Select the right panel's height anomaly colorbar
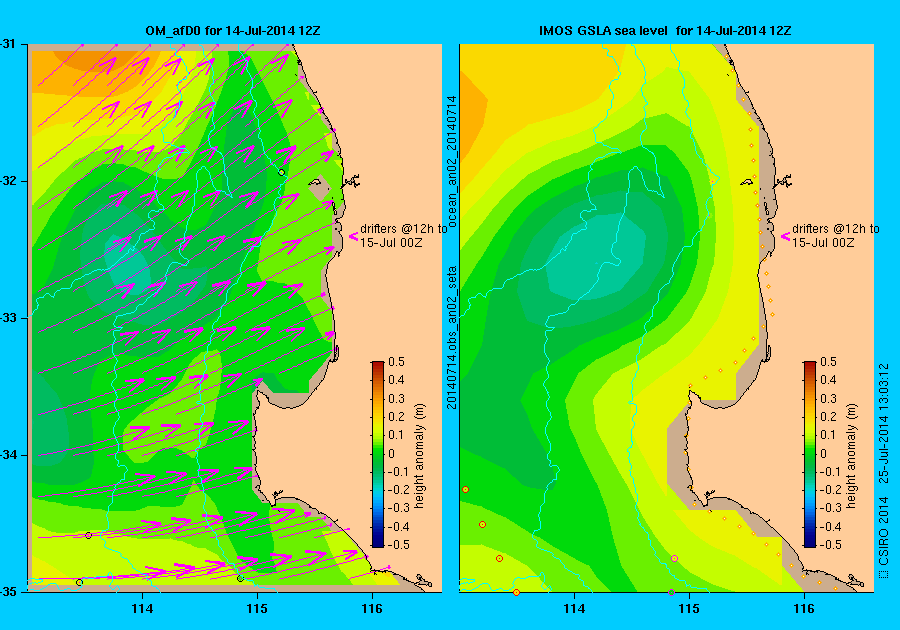 pos(809,454)
